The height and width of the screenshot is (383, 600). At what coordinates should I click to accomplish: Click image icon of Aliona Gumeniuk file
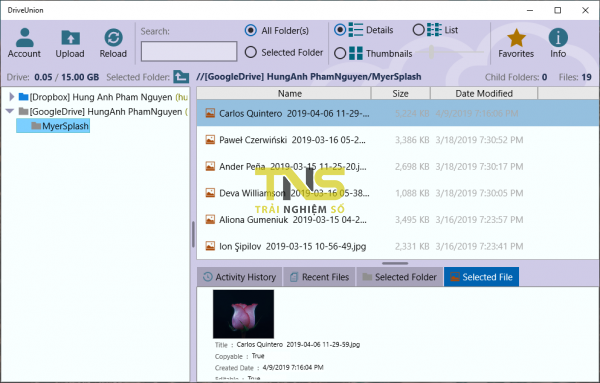click(210, 219)
